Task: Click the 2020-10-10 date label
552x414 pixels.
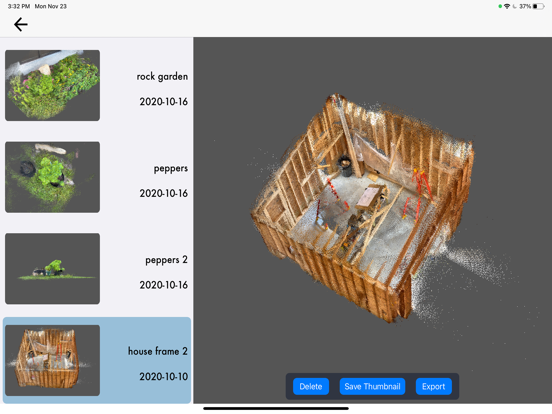Action: point(164,376)
